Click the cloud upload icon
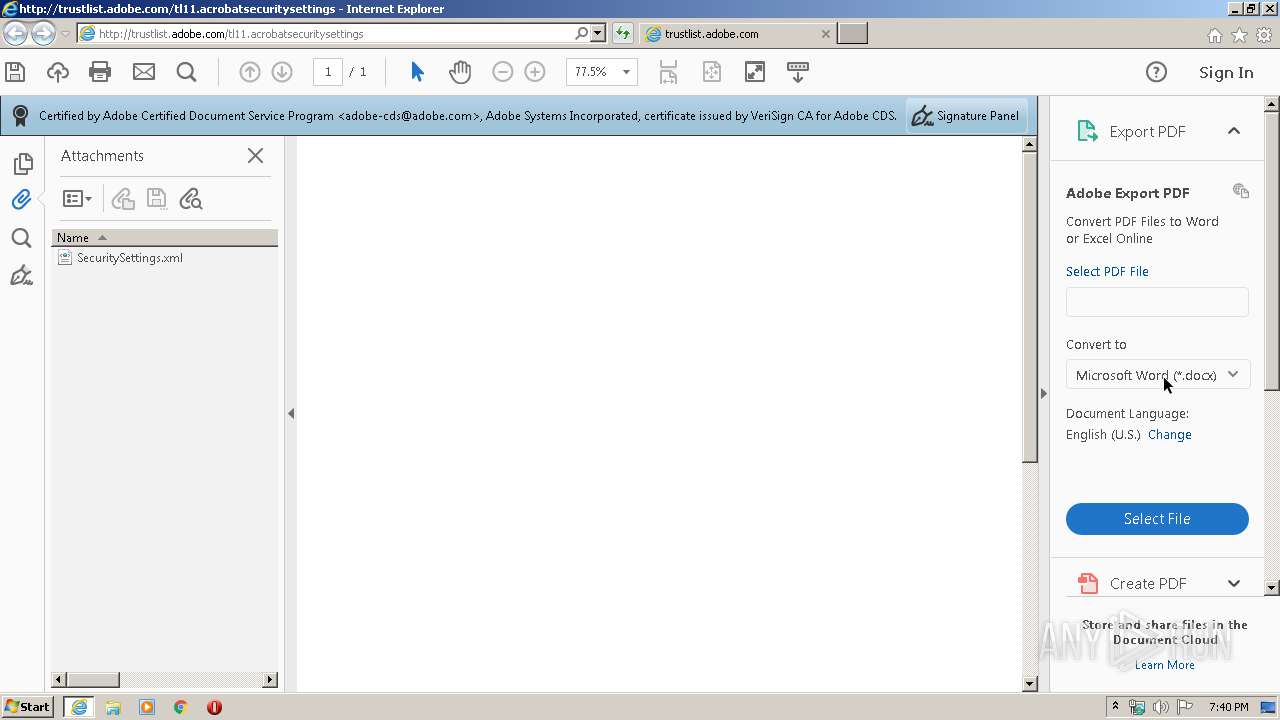This screenshot has height=720, width=1280. coord(58,72)
